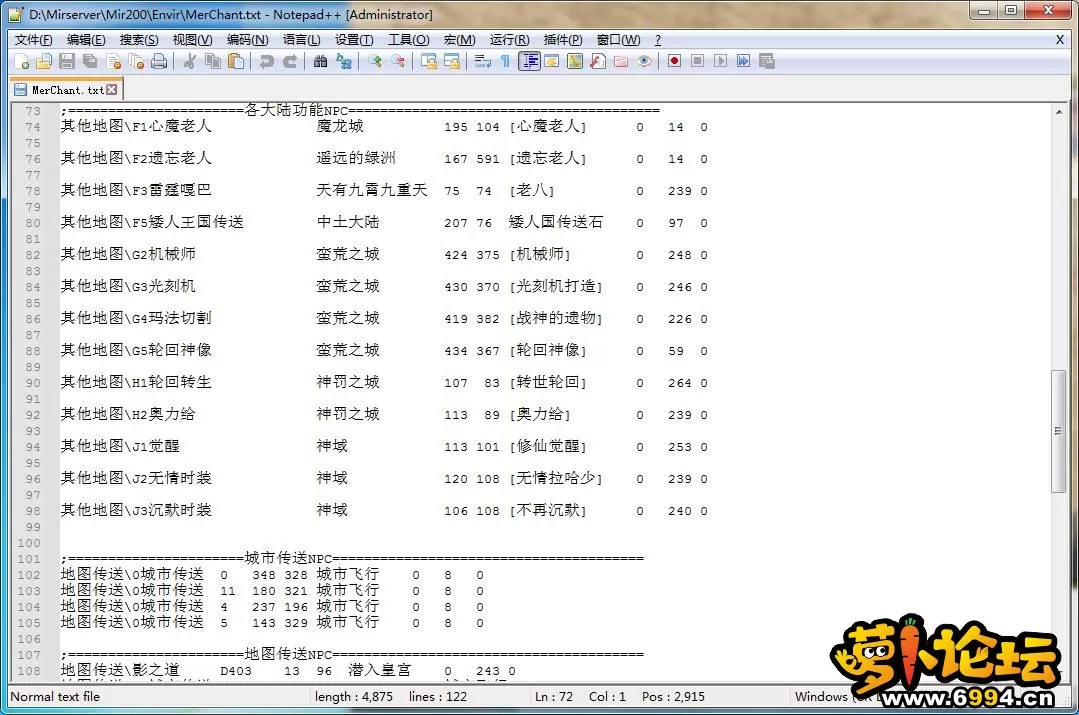Open the 工具(O) menu
The image size is (1079, 715).
[x=408, y=40]
